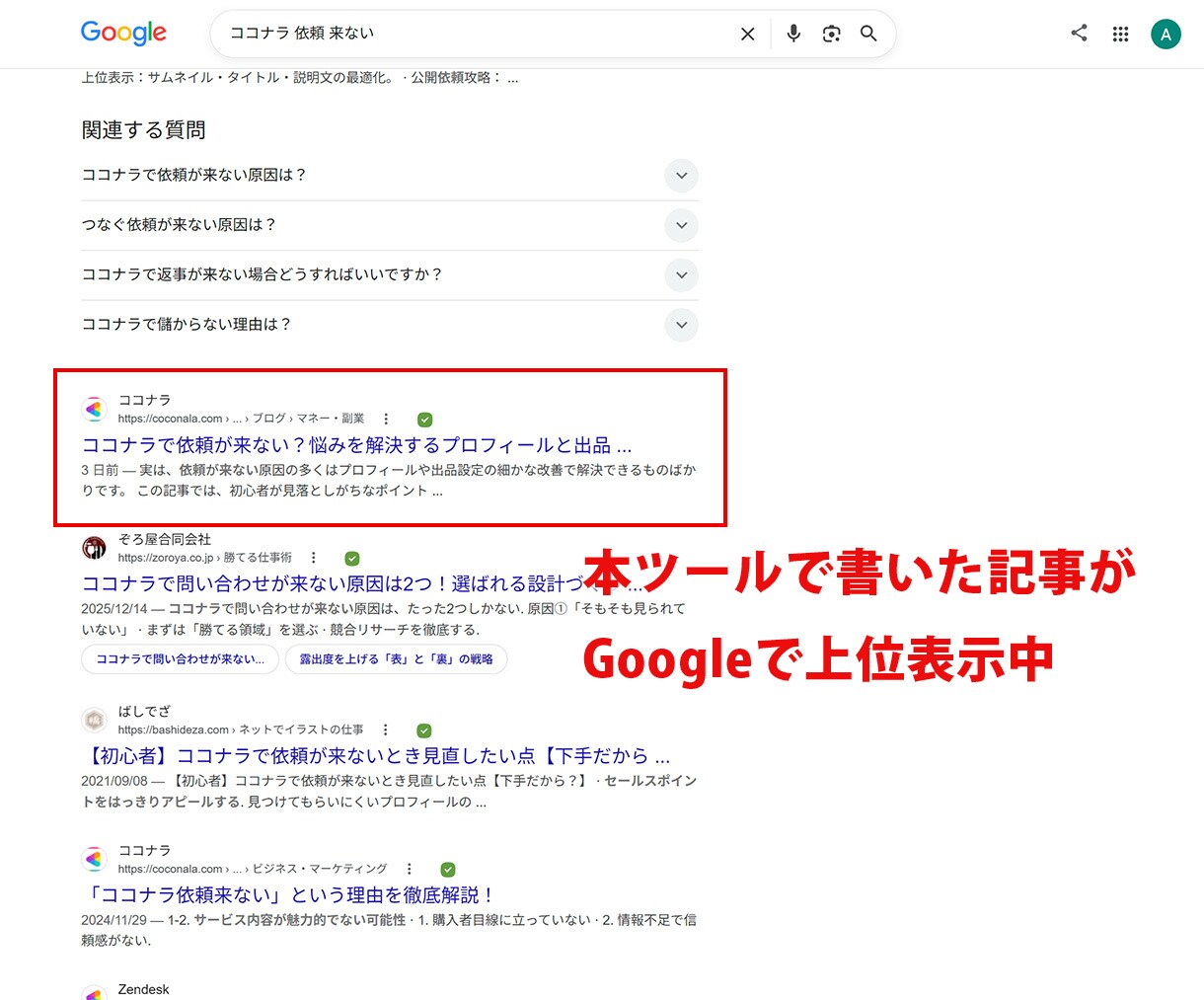Open ココナラで依頼が来ない？悩みを解決する result
Viewport: 1204px width, 1000px height.
click(x=356, y=445)
